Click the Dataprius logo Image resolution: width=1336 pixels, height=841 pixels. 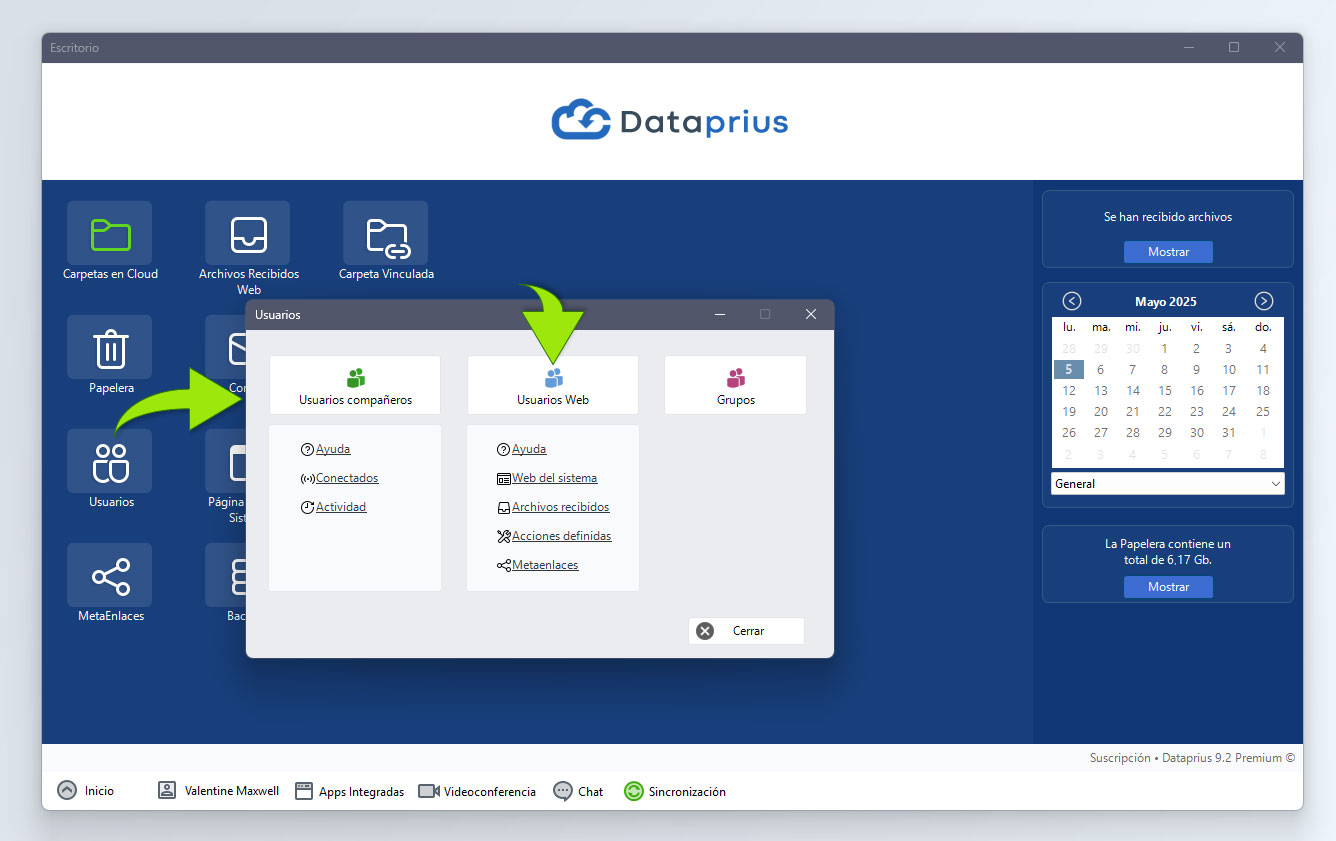[670, 122]
